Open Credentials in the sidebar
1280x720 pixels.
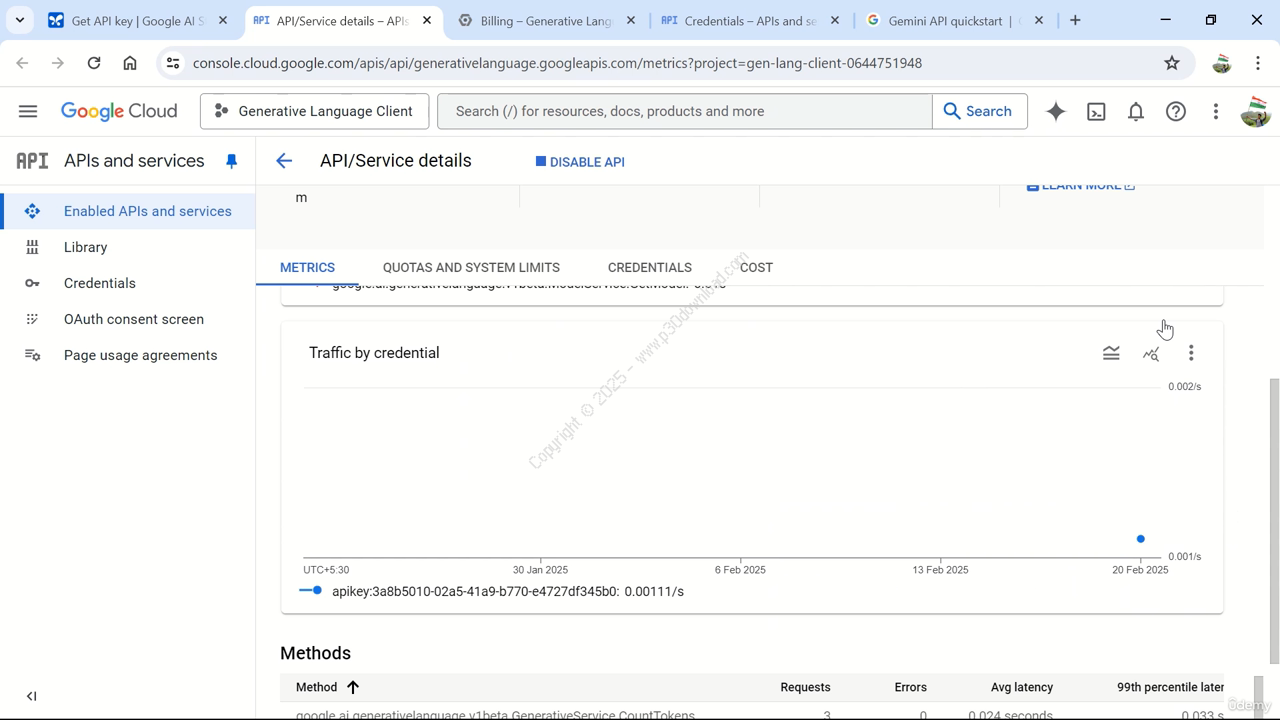pyautogui.click(x=128, y=283)
